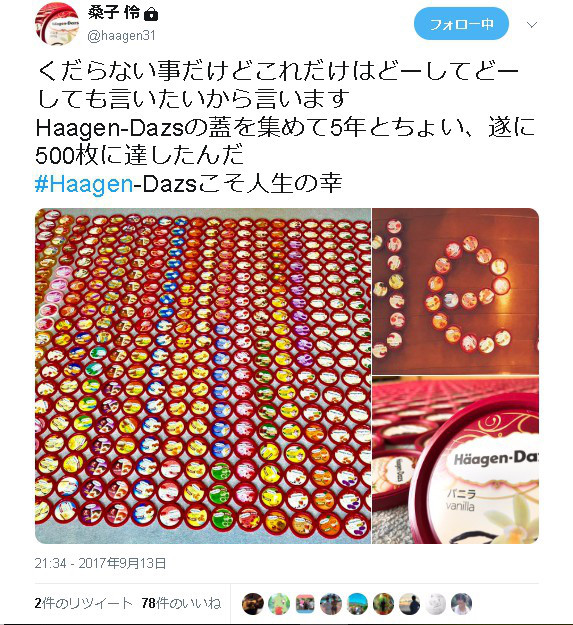Screen dimensions: 573x625
Task: Open the white snowman-like liker avatar
Action: click(x=435, y=603)
